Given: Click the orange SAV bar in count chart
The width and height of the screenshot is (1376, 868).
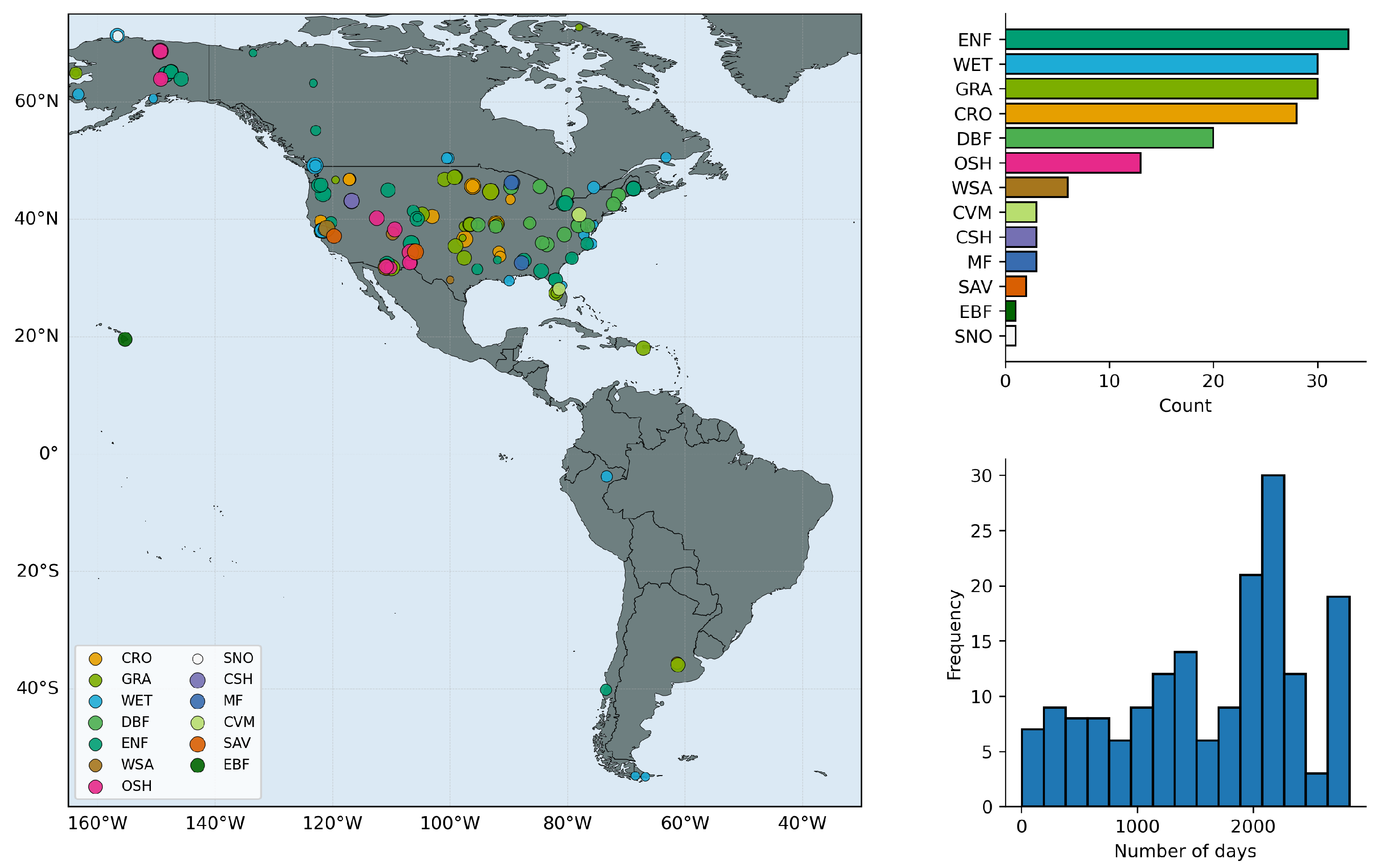Looking at the screenshot, I should tap(1016, 286).
